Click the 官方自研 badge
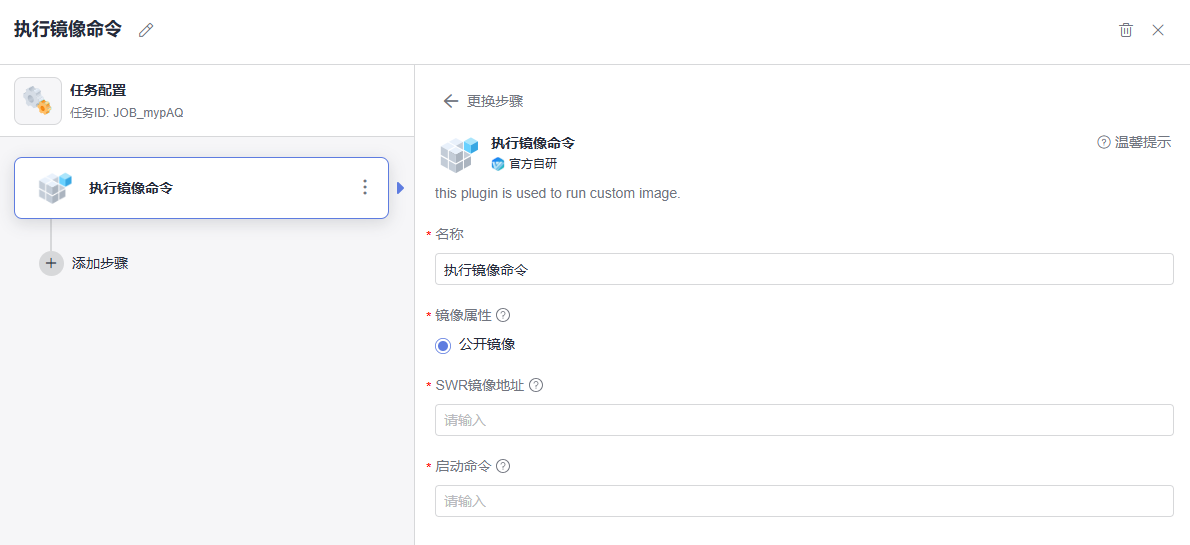This screenshot has height=545, width=1190. pyautogui.click(x=524, y=164)
